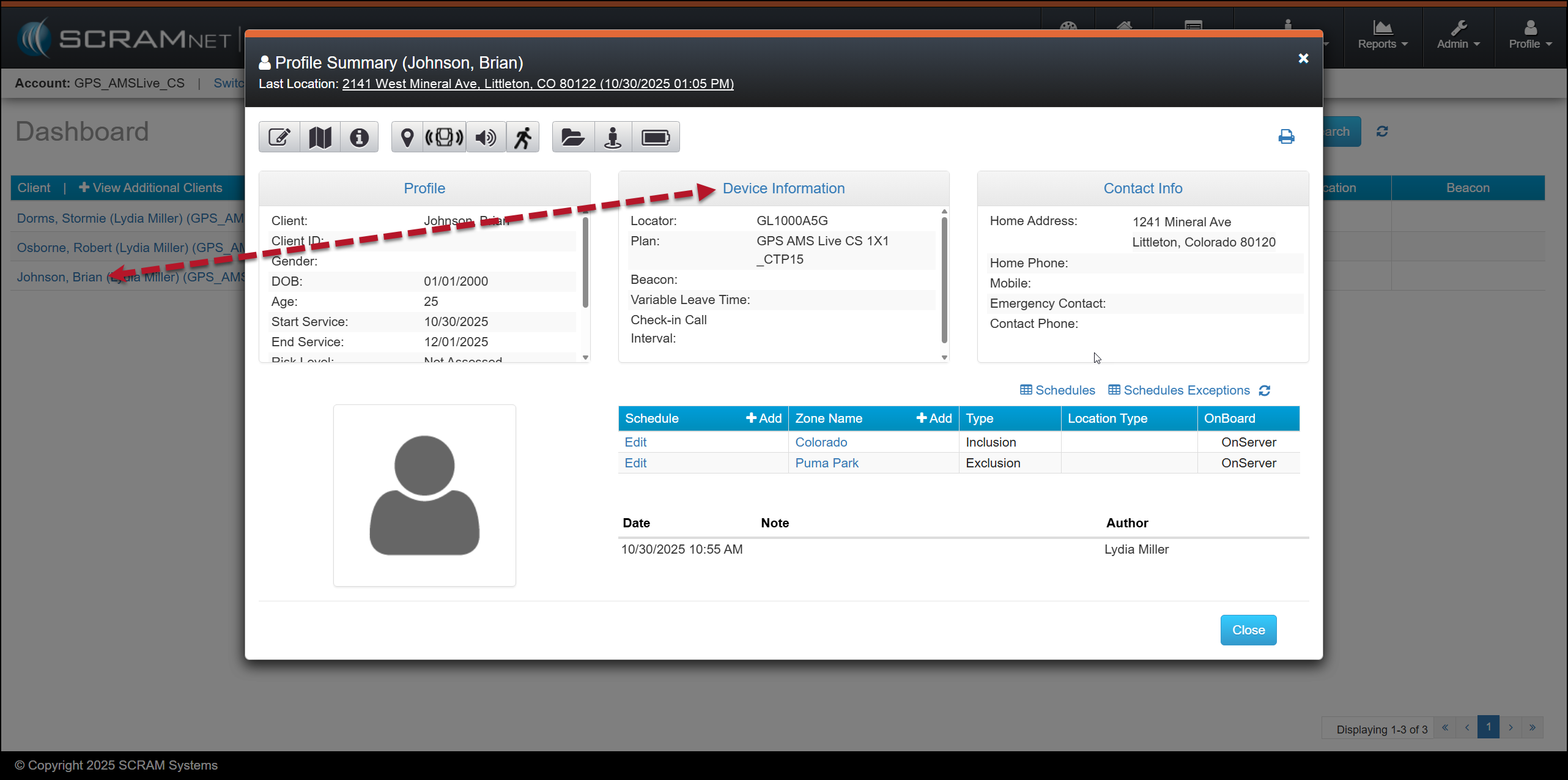Click the street view person icon
Image resolution: width=1568 pixels, height=780 pixels.
click(x=613, y=137)
